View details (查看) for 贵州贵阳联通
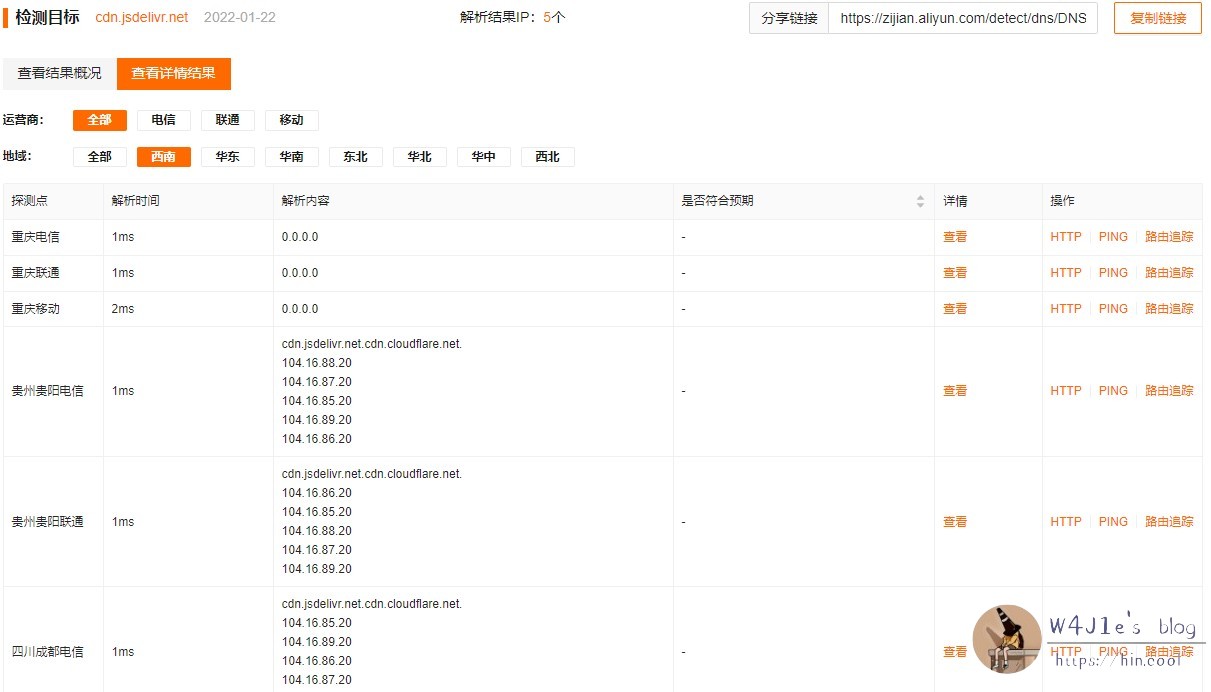 pyautogui.click(x=955, y=522)
